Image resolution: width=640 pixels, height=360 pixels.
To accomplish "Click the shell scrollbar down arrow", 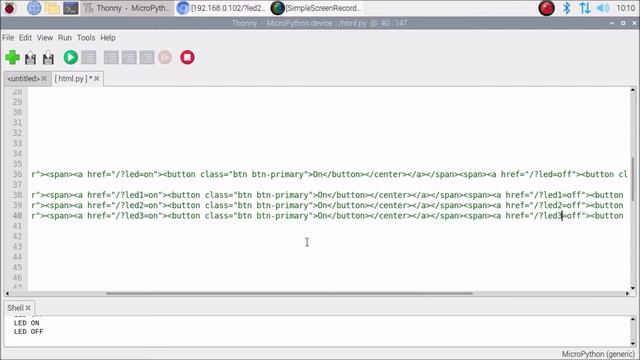I will pyautogui.click(x=633, y=344).
